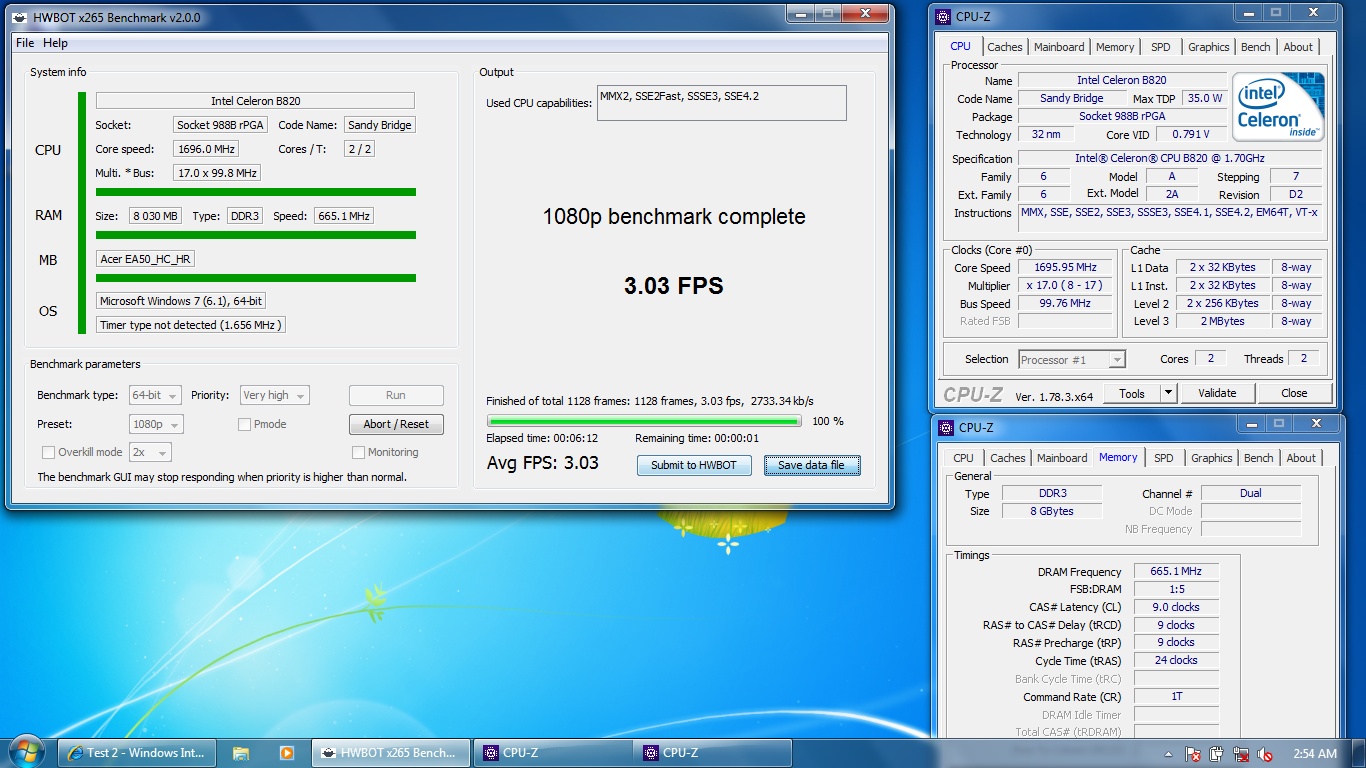This screenshot has height=768, width=1366.
Task: Click the bottom CPU-Z window title icon
Action: (x=945, y=427)
